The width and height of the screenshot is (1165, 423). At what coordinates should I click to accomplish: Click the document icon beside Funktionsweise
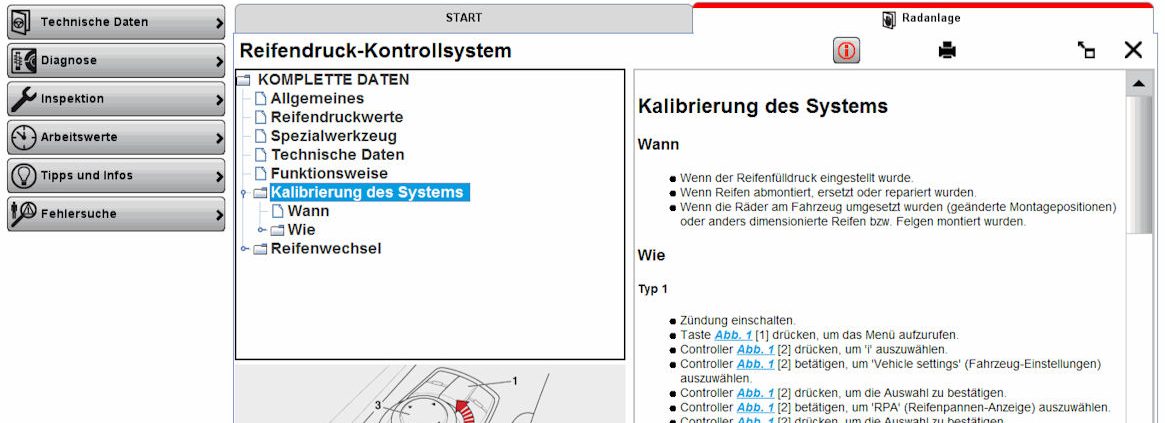[259, 173]
